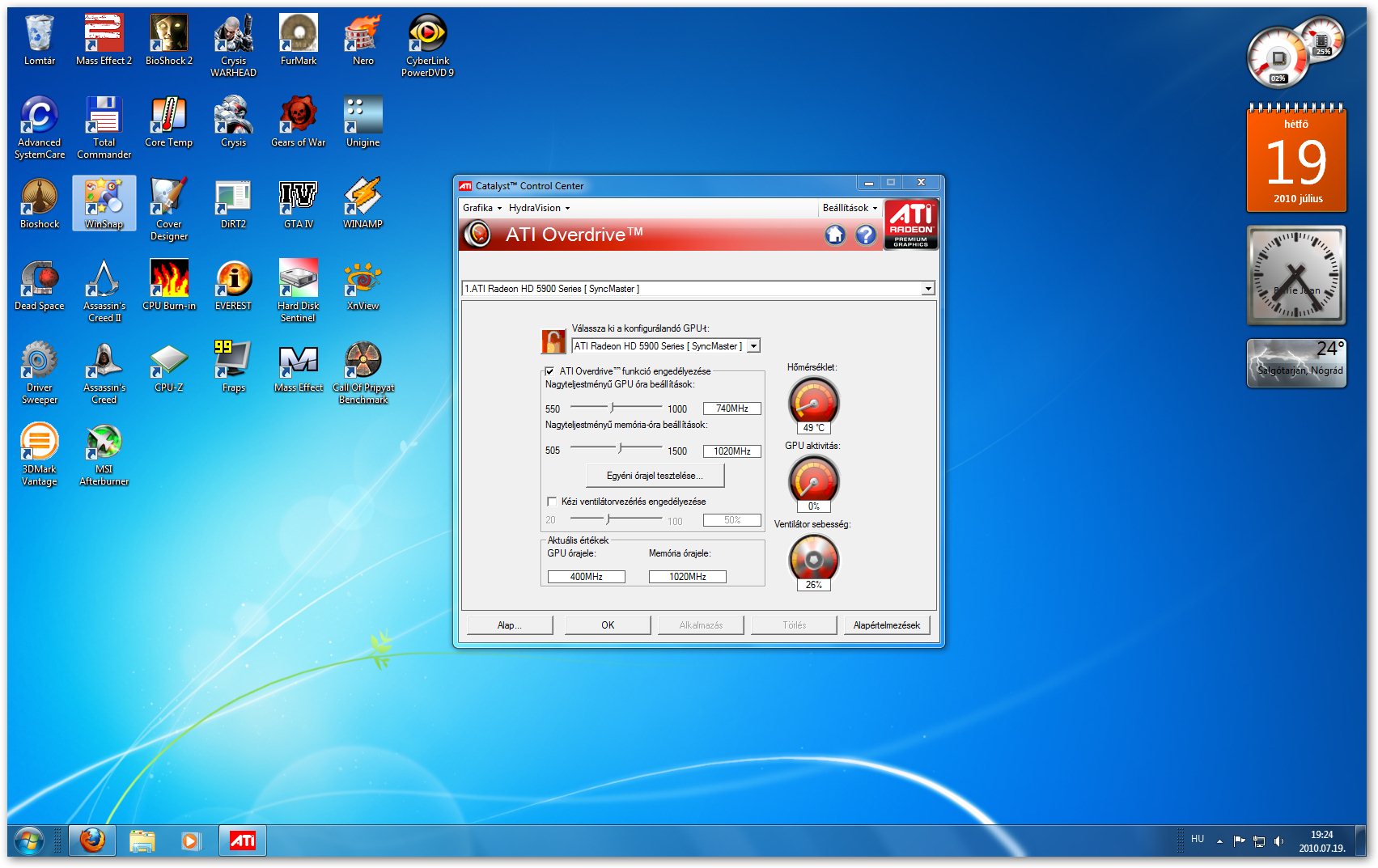The width and height of the screenshot is (1378, 868).
Task: Open Firefox from the taskbar
Action: [x=92, y=840]
